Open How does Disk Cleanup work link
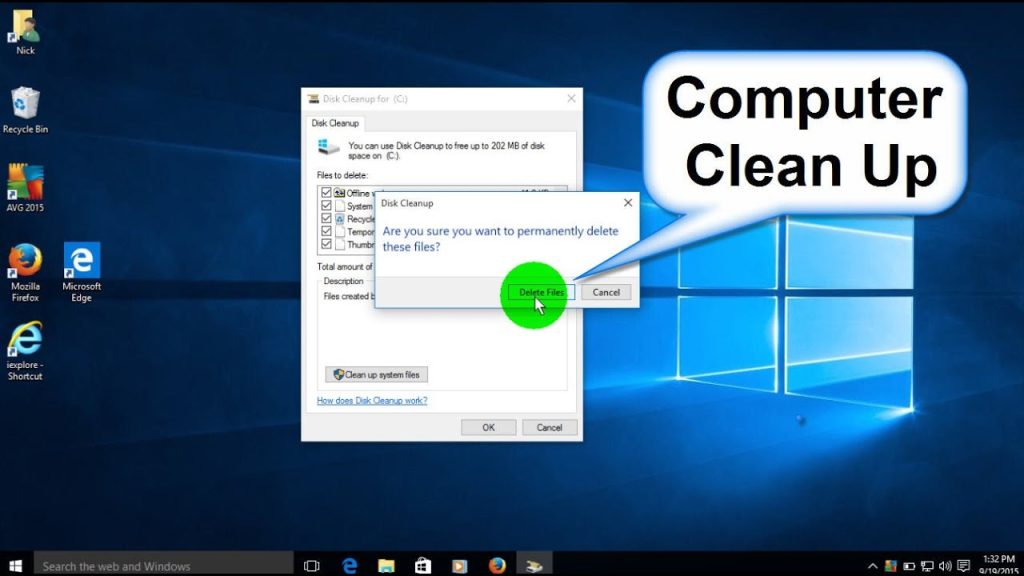Image resolution: width=1024 pixels, height=576 pixels. 372,400
